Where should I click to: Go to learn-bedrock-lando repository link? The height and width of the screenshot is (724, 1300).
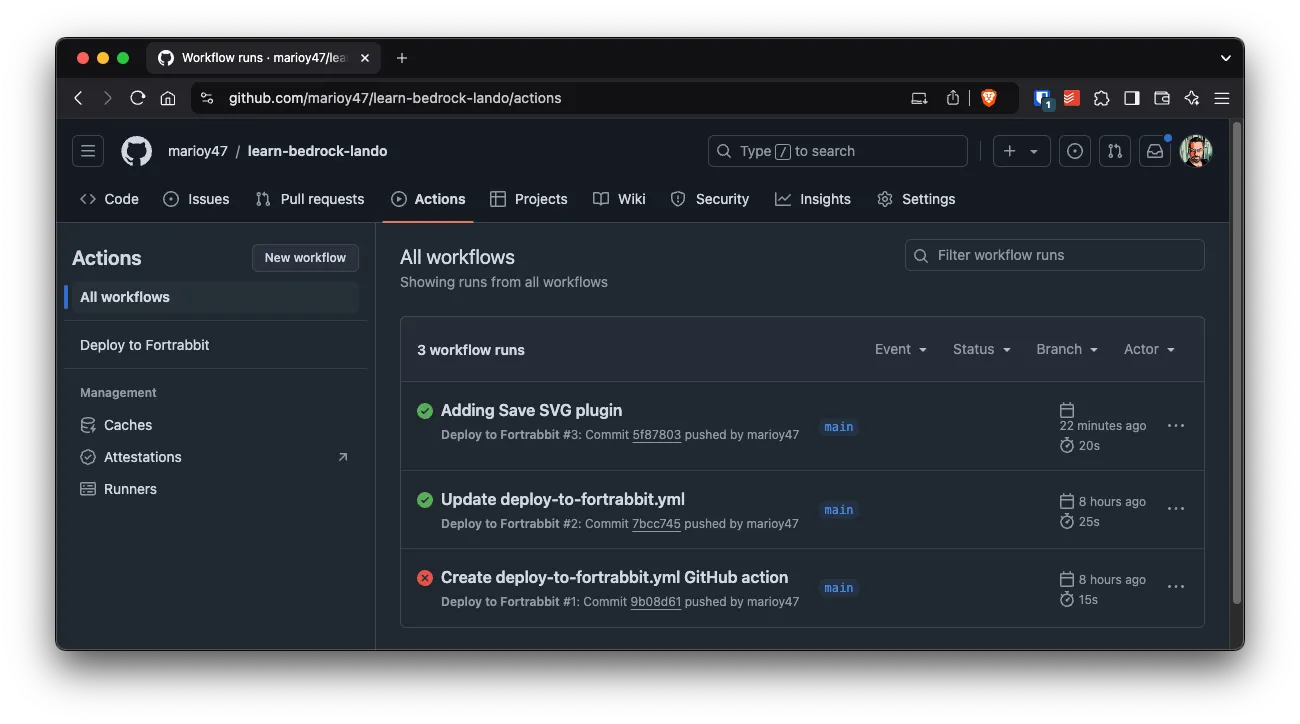tap(317, 151)
